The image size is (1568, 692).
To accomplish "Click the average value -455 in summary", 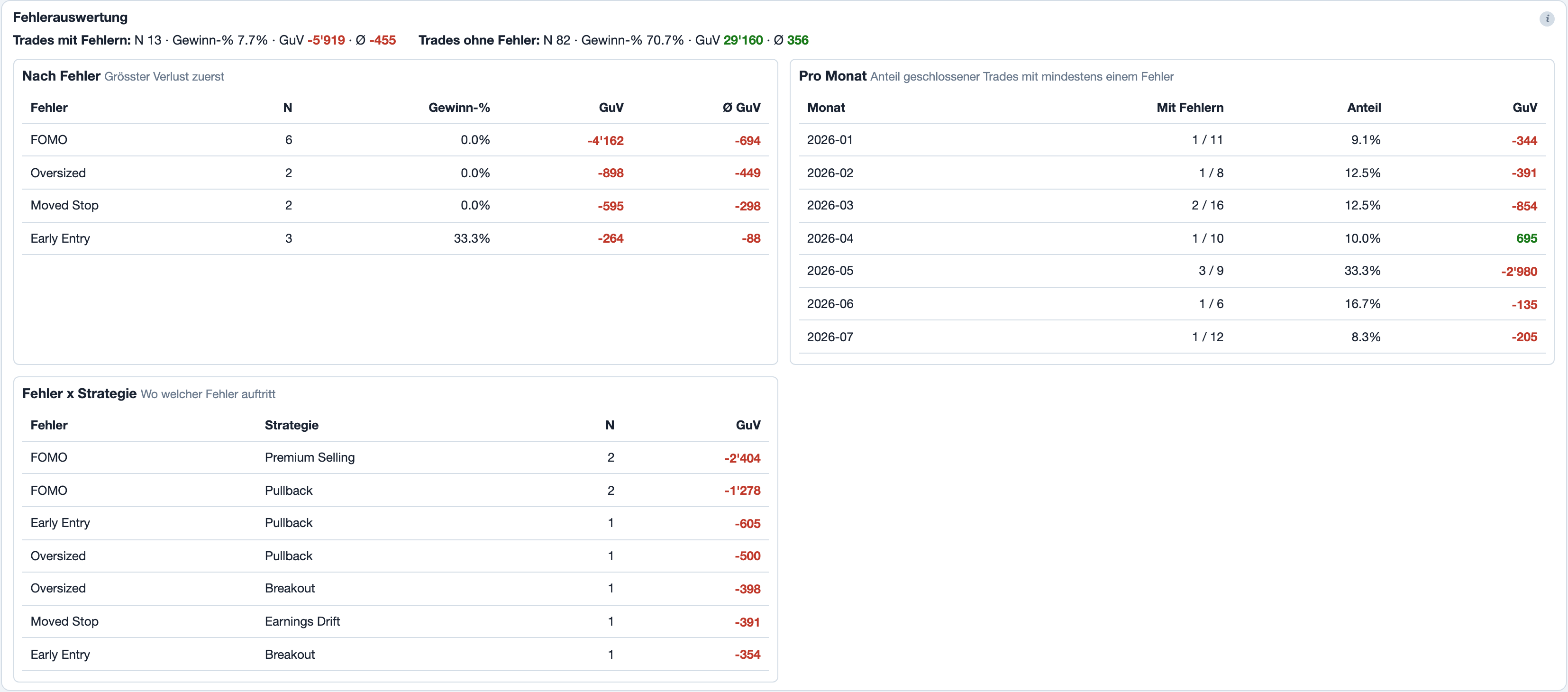I will pyautogui.click(x=382, y=40).
